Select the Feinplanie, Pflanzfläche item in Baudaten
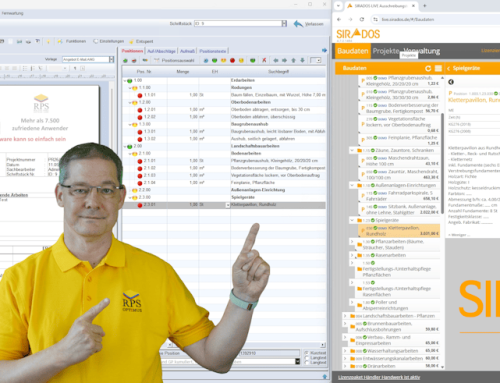Image resolution: width=500 pixels, height=383 pixels. pyautogui.click(x=399, y=140)
